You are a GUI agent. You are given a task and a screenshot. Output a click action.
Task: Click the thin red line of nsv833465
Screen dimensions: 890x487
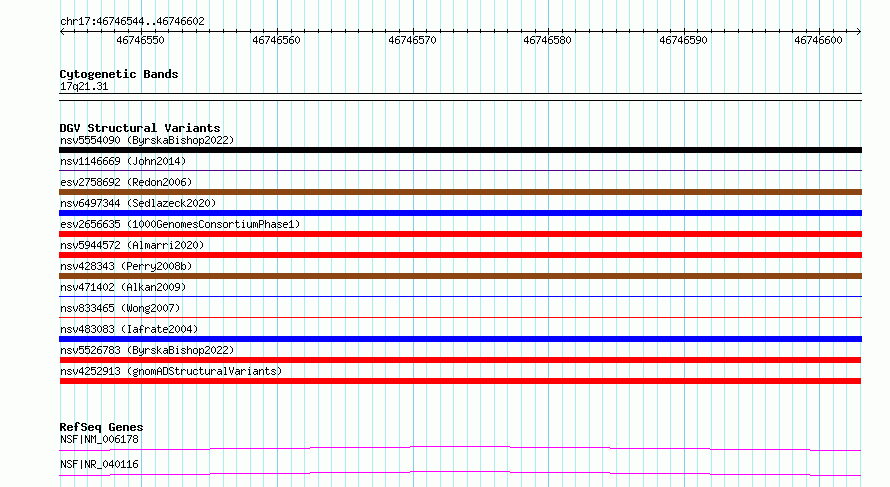click(x=460, y=317)
